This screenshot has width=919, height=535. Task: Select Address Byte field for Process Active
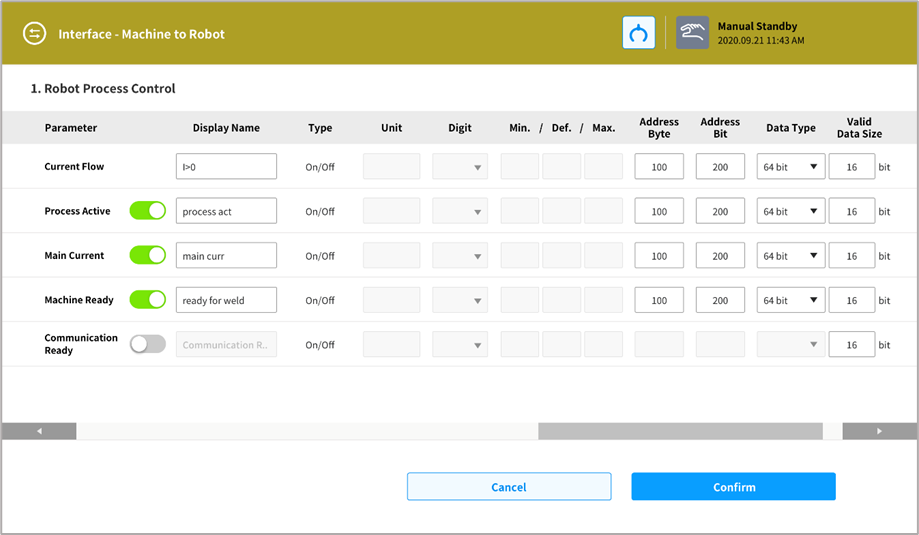click(659, 211)
